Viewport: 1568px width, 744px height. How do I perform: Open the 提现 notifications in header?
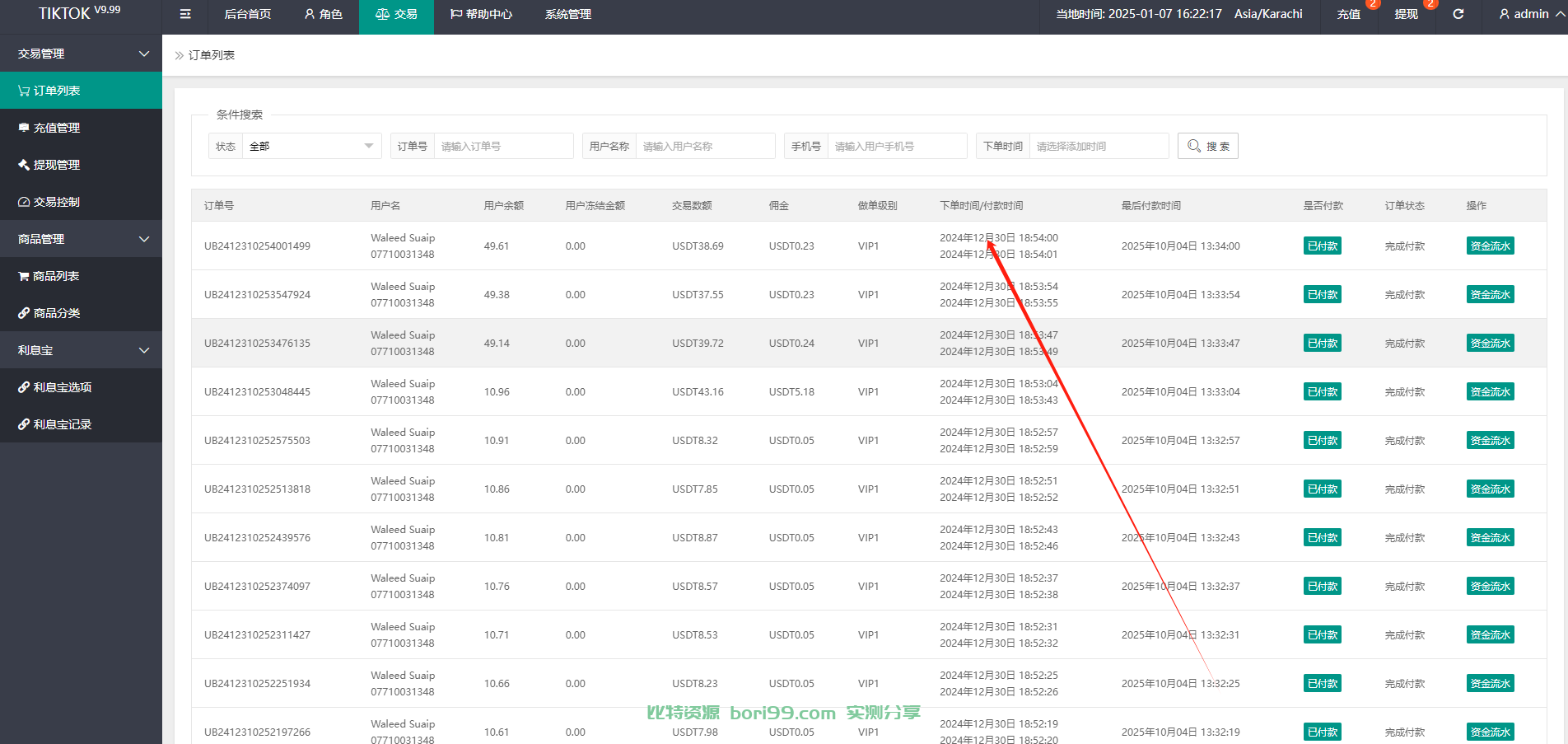(1407, 14)
